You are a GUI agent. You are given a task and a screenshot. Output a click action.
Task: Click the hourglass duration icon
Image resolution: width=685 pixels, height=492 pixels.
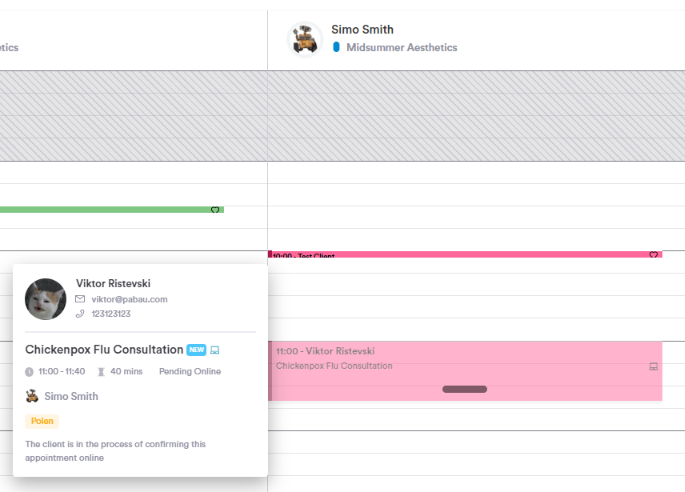click(x=101, y=372)
